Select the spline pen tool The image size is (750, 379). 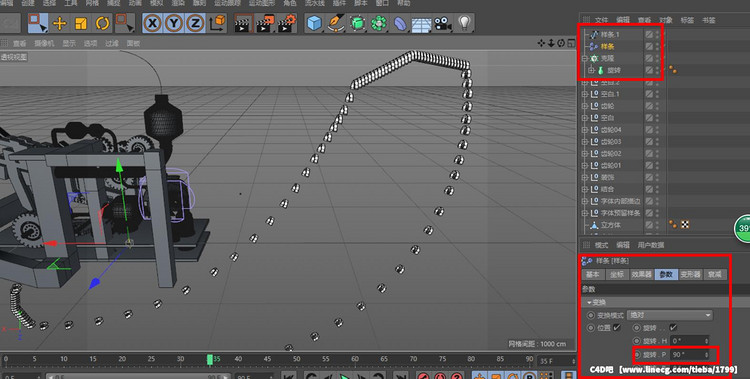(336, 23)
